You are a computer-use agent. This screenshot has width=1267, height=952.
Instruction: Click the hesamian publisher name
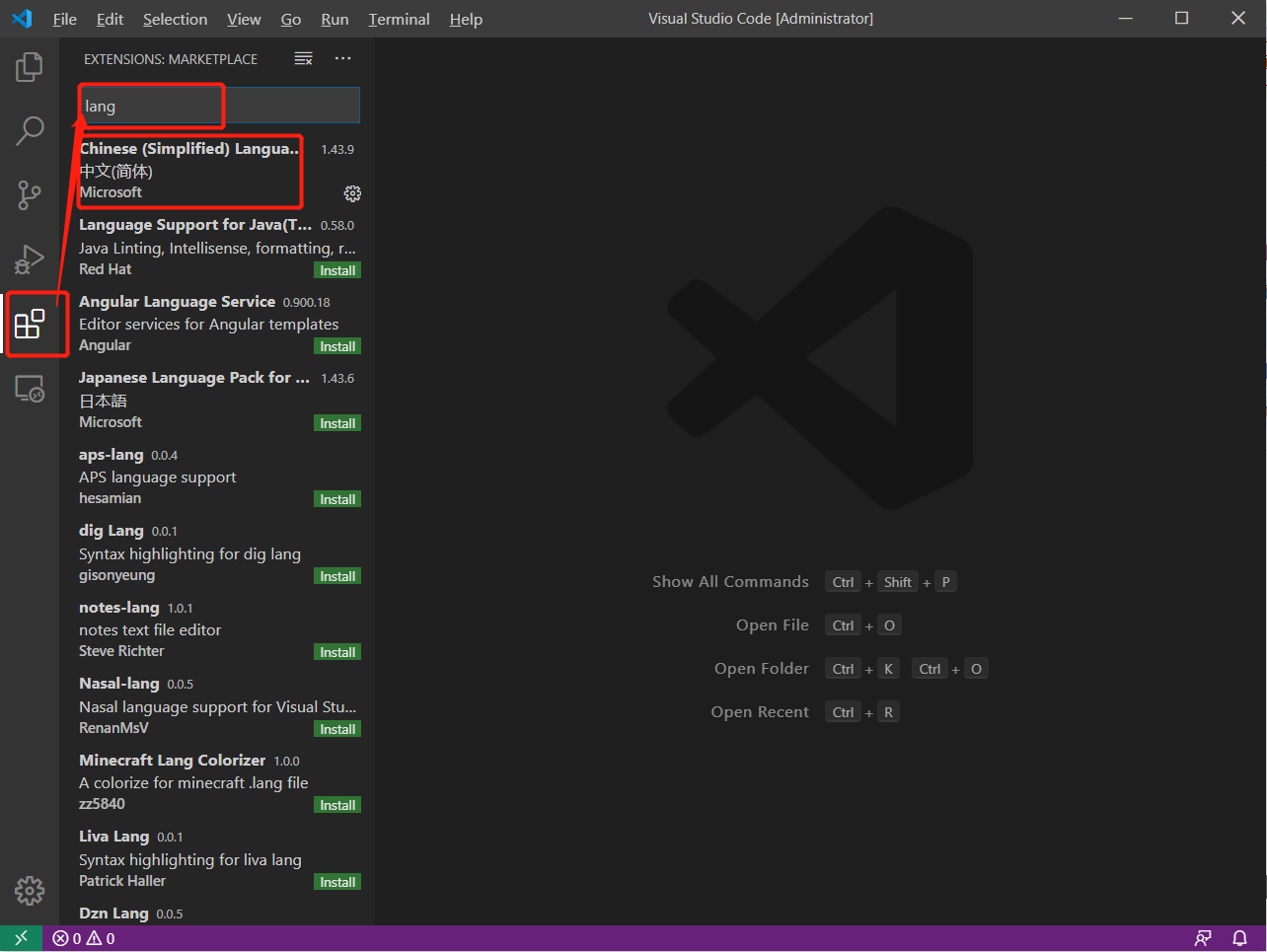[111, 498]
